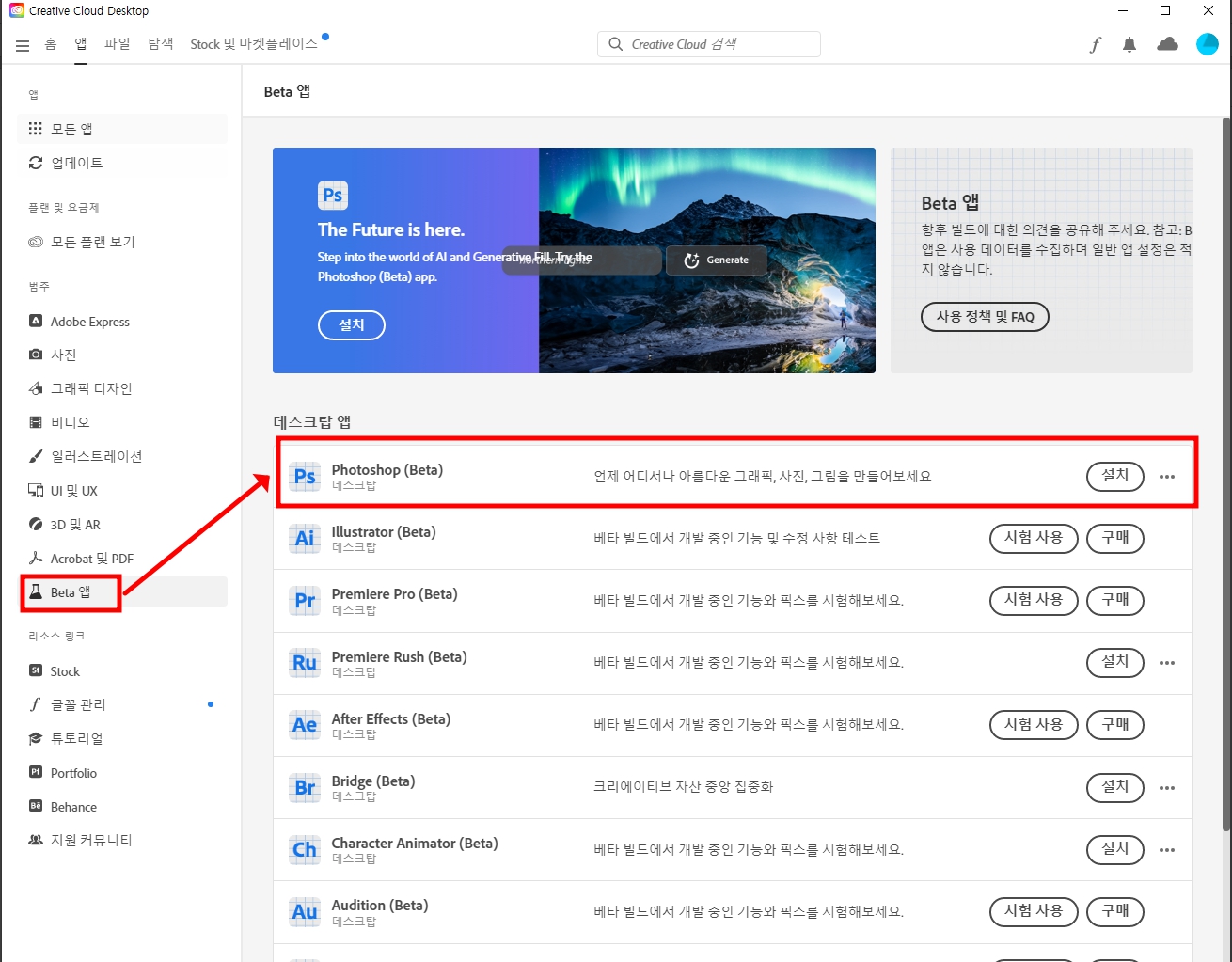Image resolution: width=1232 pixels, height=962 pixels.
Task: Open more options for Character Animator (Beta)
Action: click(1167, 850)
